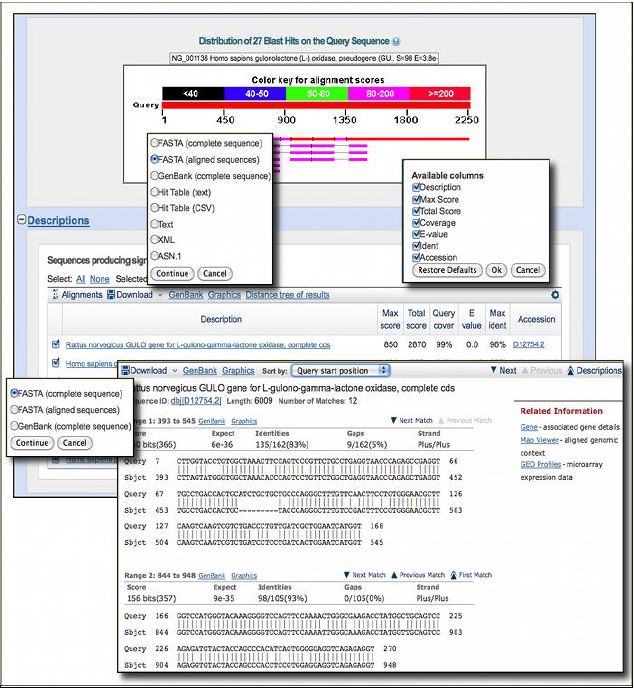Open Distance tree of results
This screenshot has height=691, width=634.
click(x=288, y=295)
